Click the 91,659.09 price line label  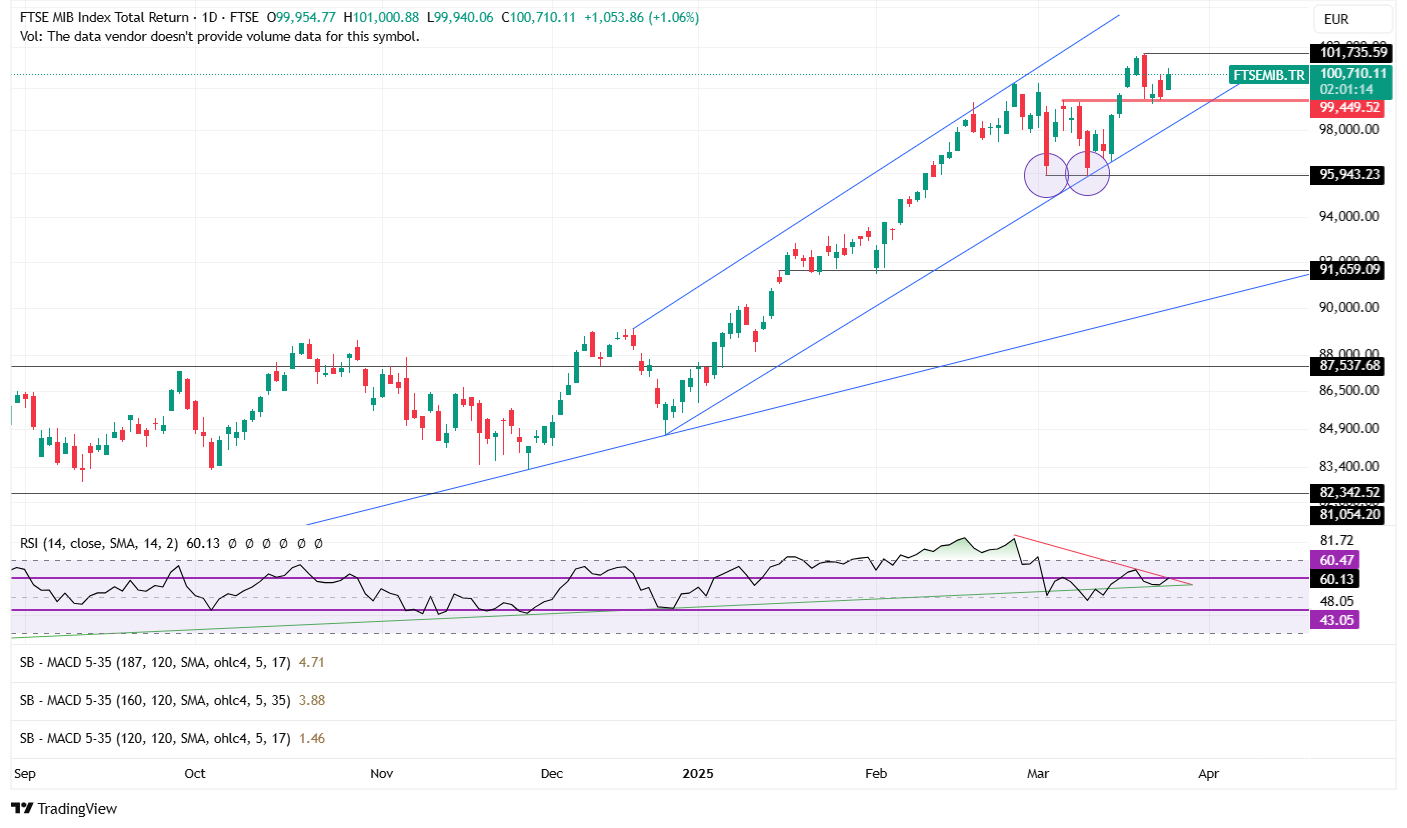pos(1349,270)
